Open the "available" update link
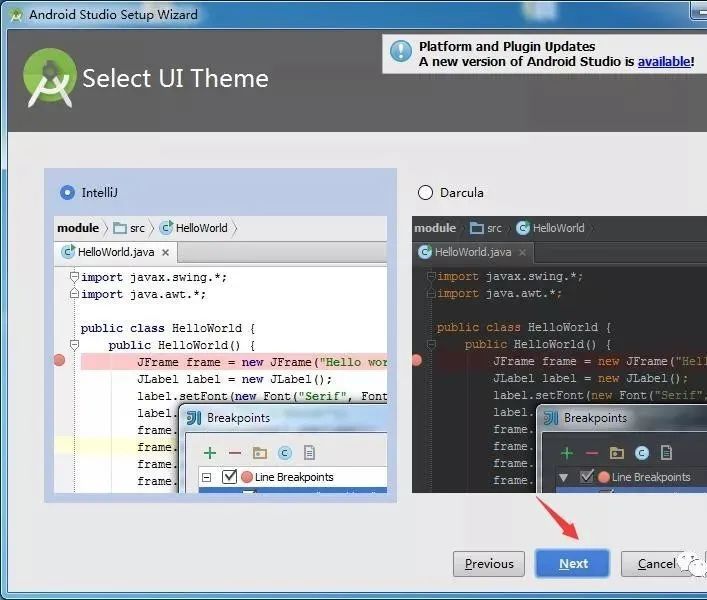Screen dimensions: 707x600 663,62
